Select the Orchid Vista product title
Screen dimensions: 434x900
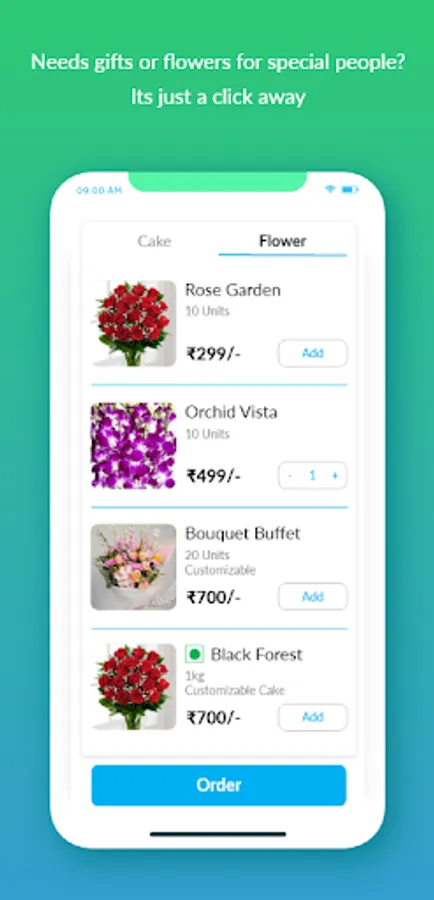pos(231,412)
